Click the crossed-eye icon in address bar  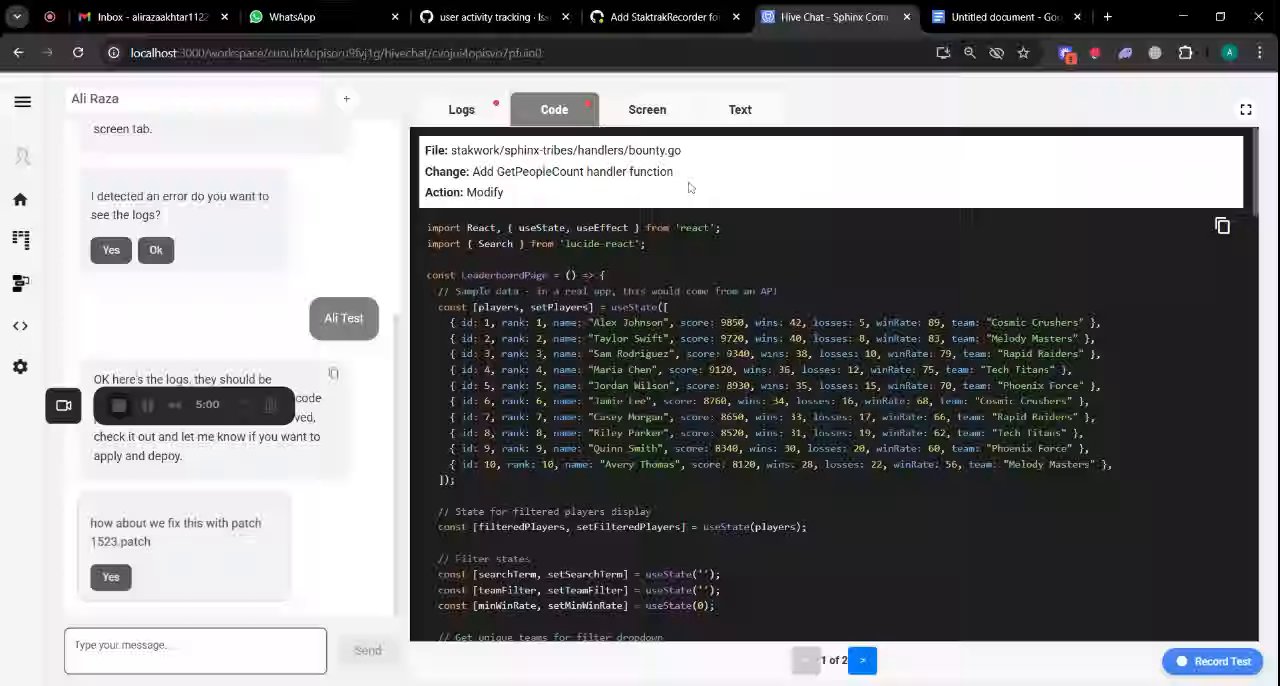point(996,53)
